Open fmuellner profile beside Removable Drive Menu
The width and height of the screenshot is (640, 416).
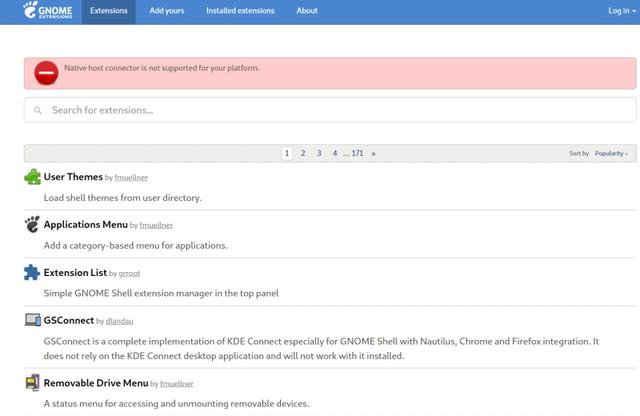(x=177, y=384)
